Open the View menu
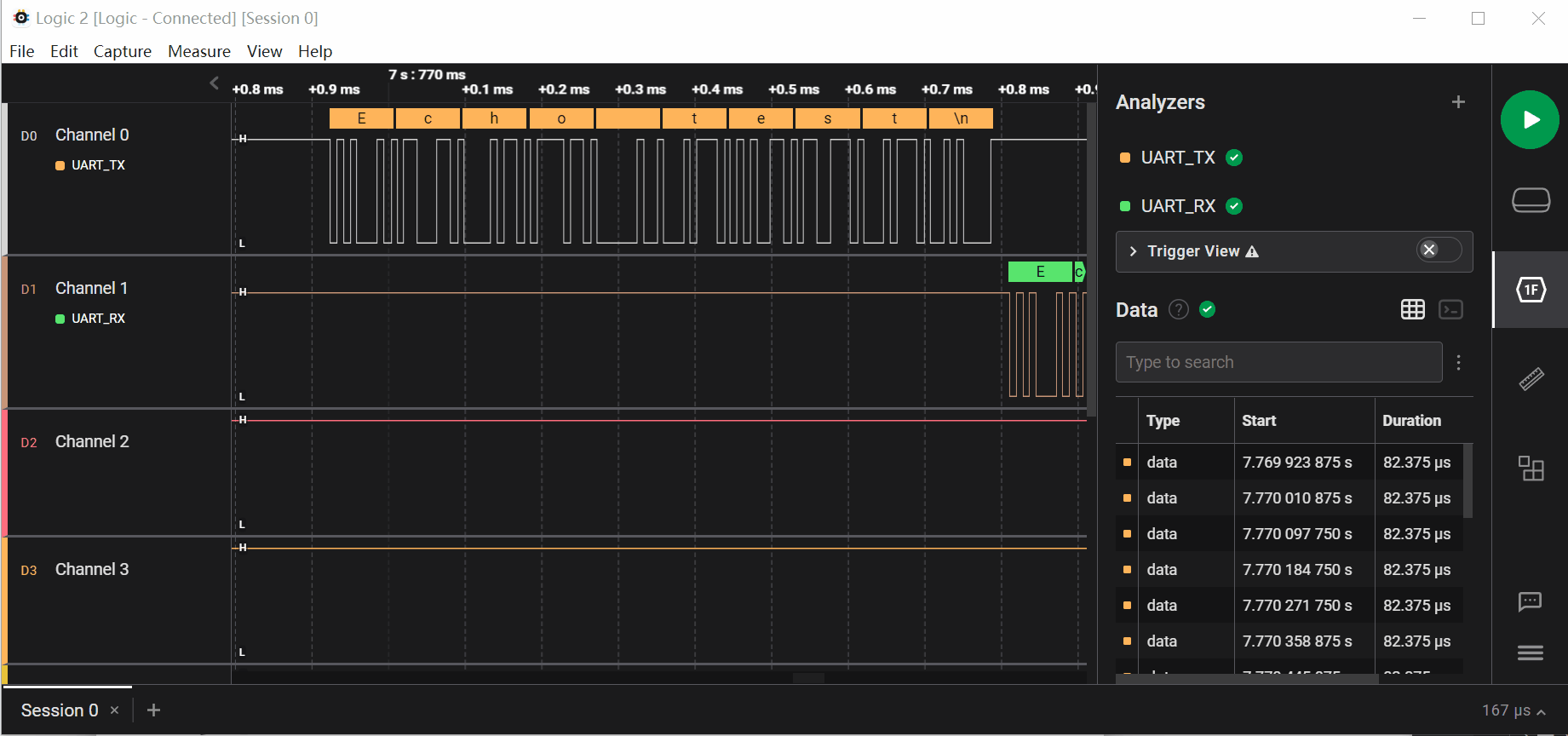Viewport: 1568px width, 736px height. pyautogui.click(x=265, y=51)
